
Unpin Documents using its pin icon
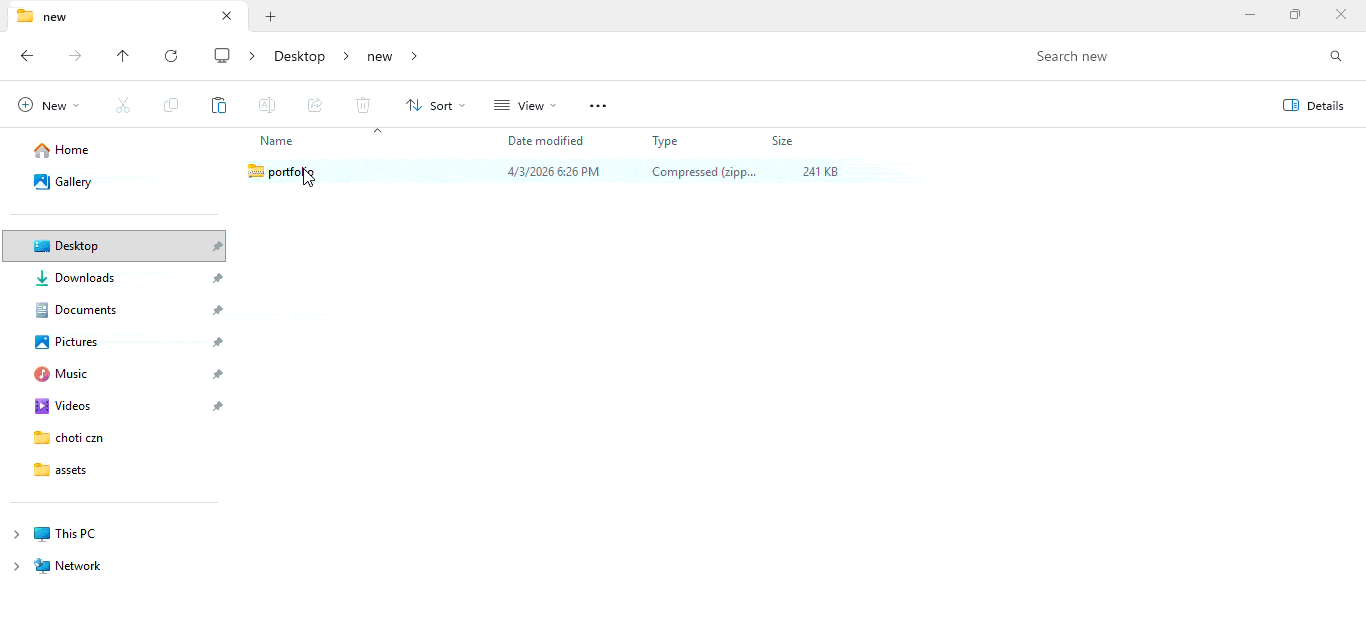point(217,310)
